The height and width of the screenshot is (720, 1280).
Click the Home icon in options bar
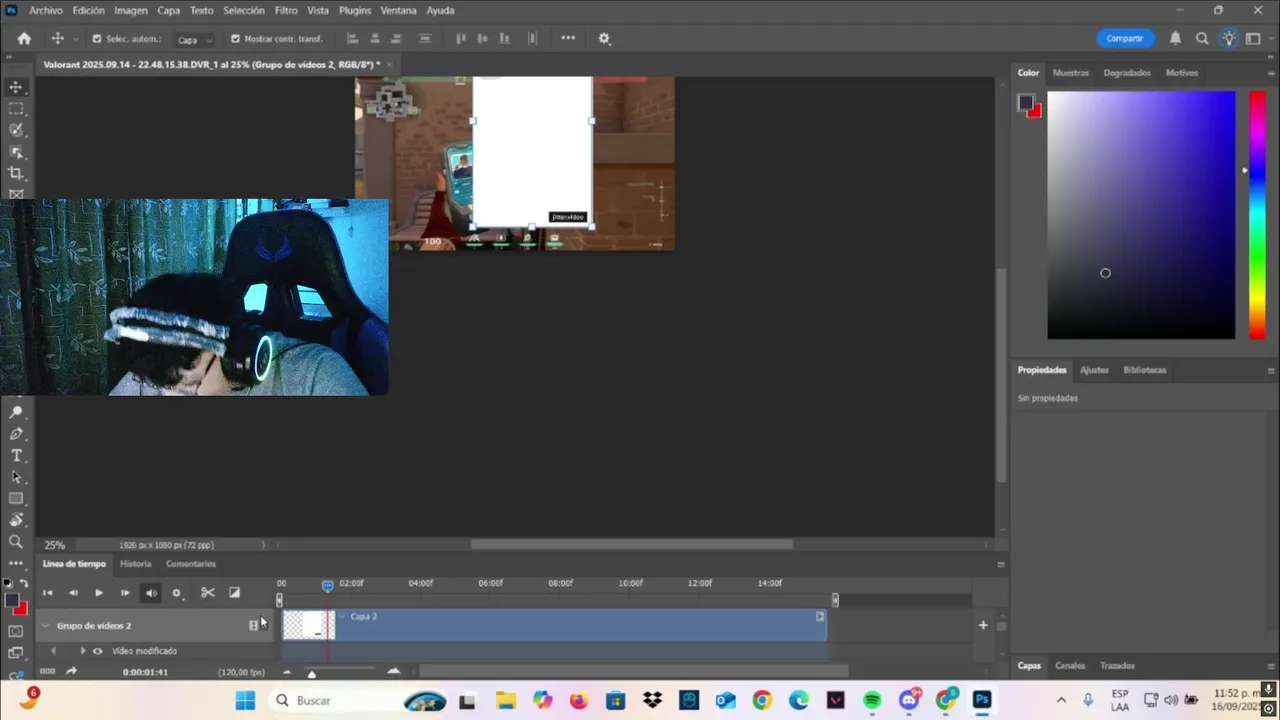pyautogui.click(x=24, y=38)
